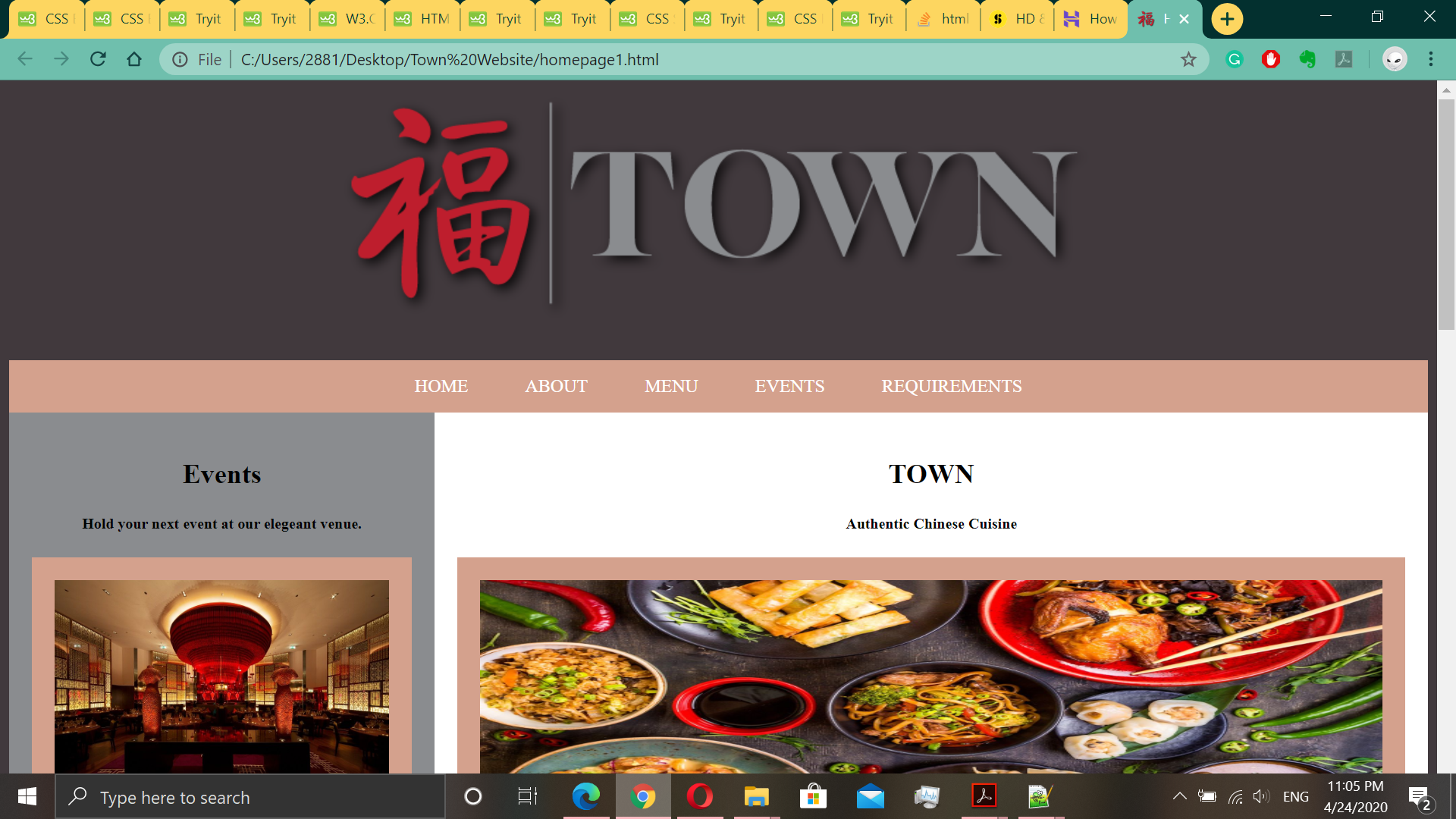Open Adobe Acrobat Reader from taskbar
The width and height of the screenshot is (1456, 819).
coord(984,796)
